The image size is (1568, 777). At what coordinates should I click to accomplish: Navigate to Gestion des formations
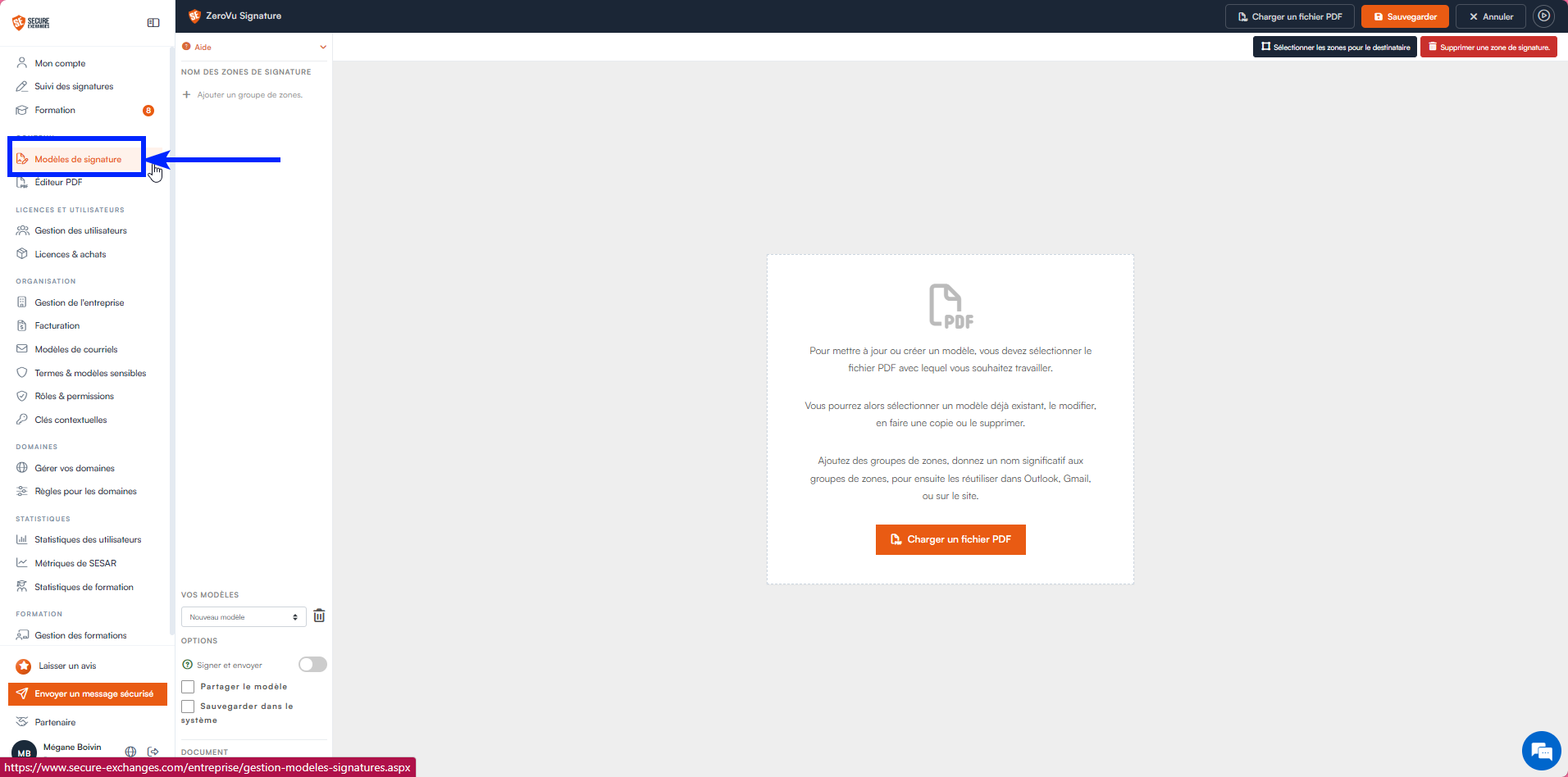tap(80, 635)
